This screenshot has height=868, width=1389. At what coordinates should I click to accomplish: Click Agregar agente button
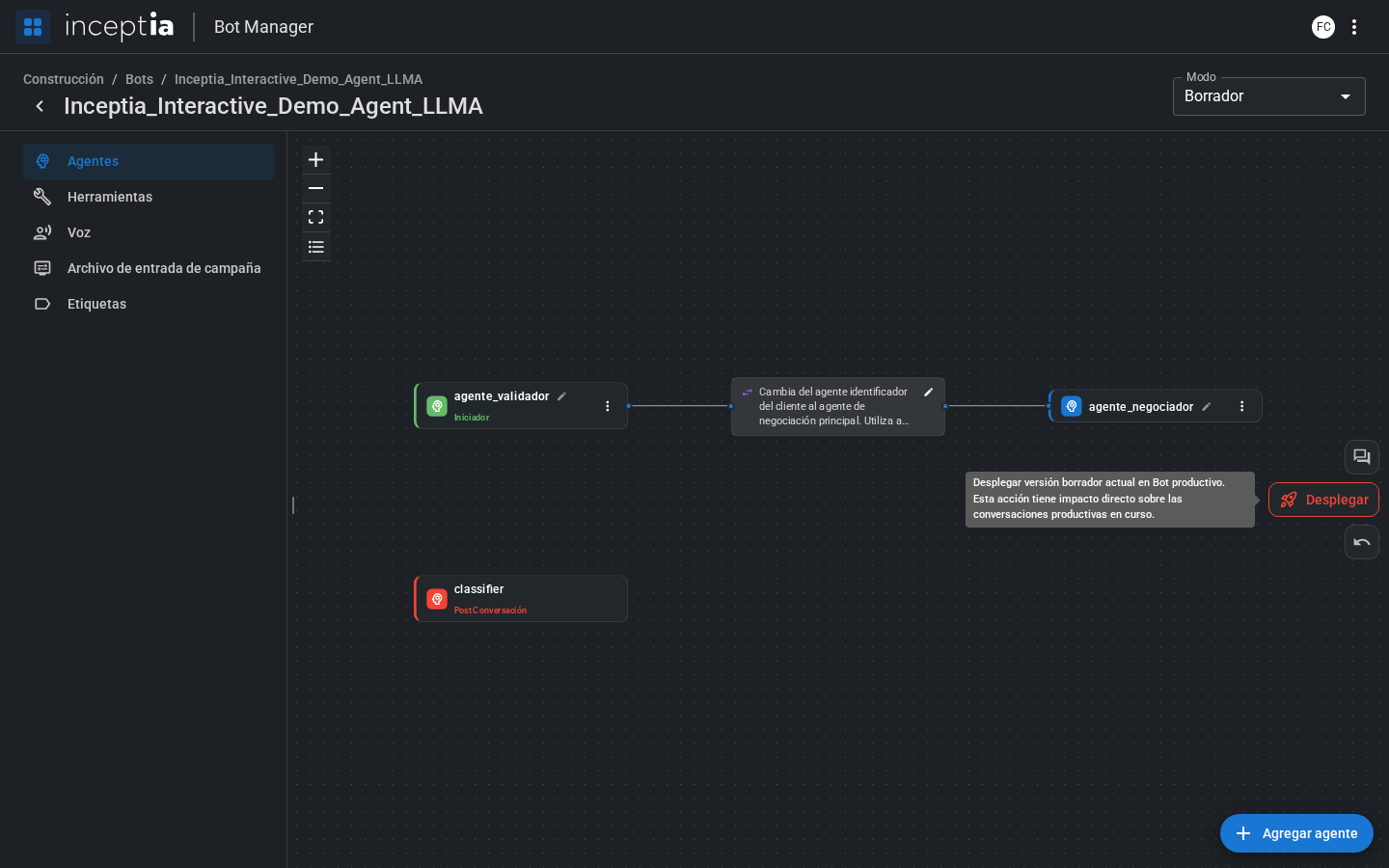pyautogui.click(x=1296, y=833)
